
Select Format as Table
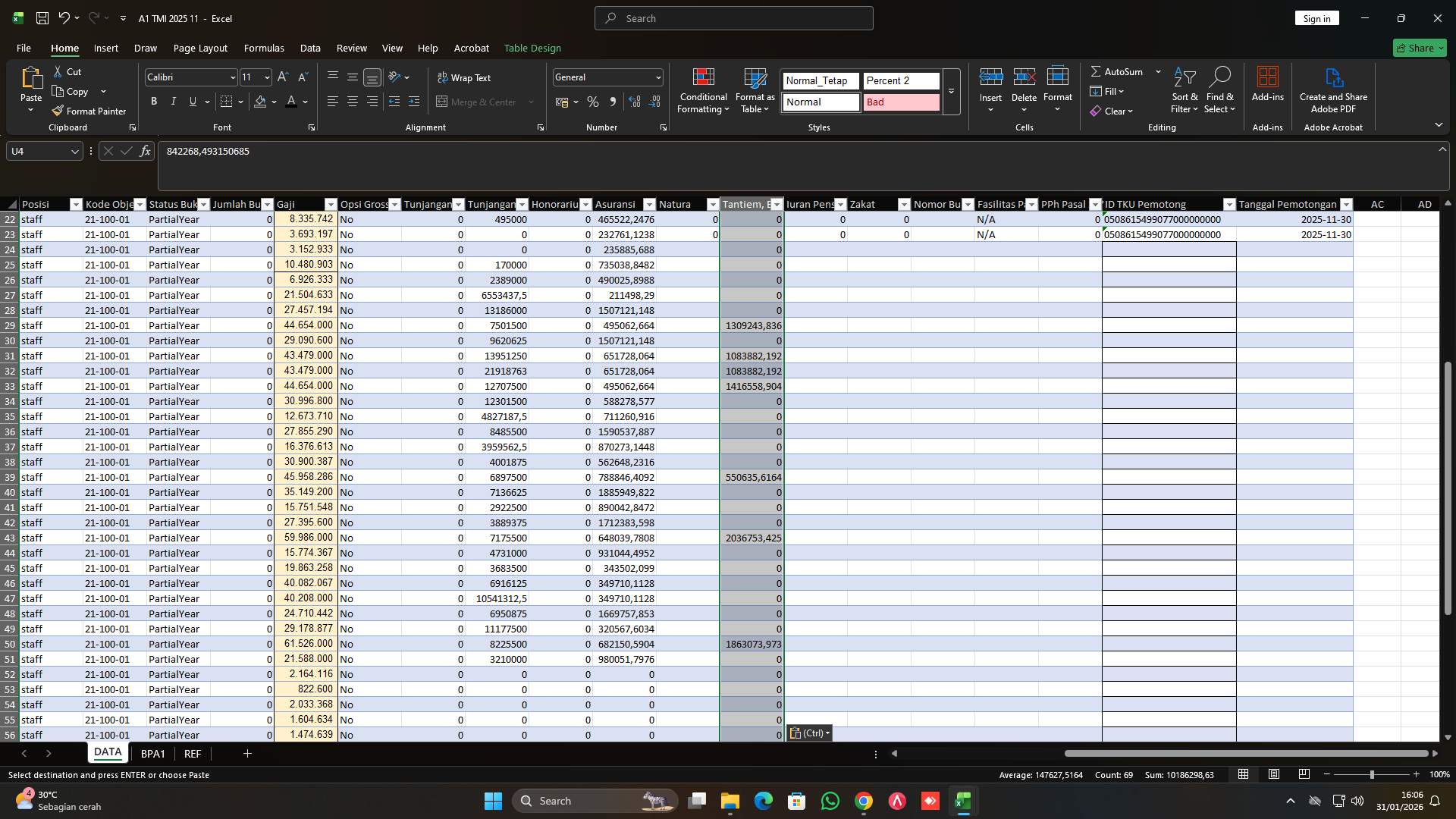pyautogui.click(x=754, y=91)
